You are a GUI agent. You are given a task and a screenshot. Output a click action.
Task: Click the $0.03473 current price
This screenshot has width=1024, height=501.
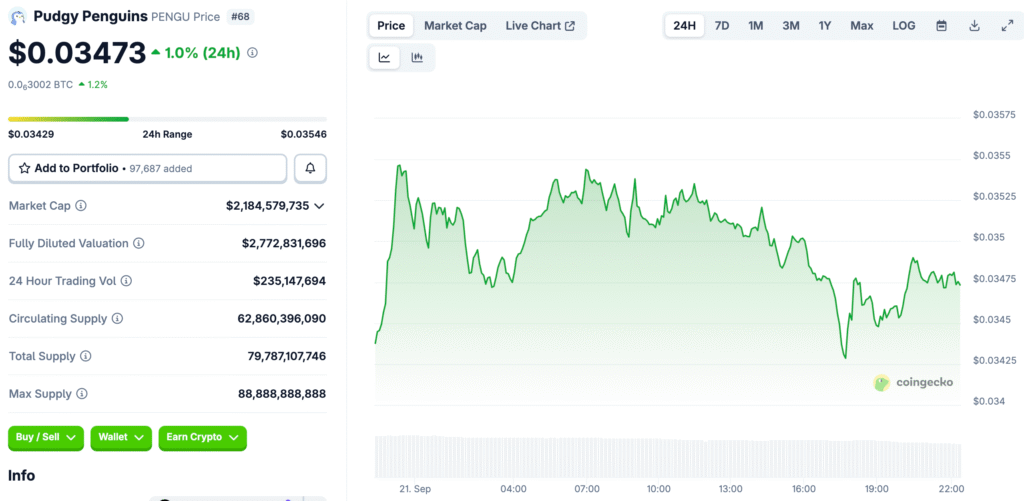pos(77,53)
